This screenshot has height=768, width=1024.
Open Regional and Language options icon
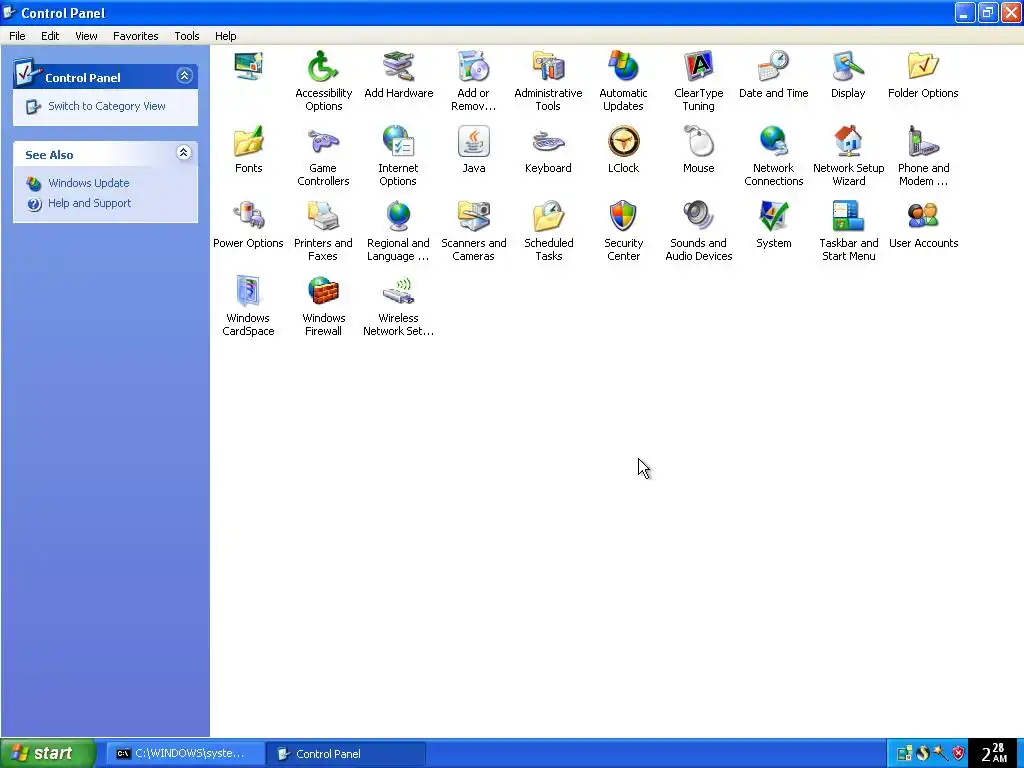(398, 216)
